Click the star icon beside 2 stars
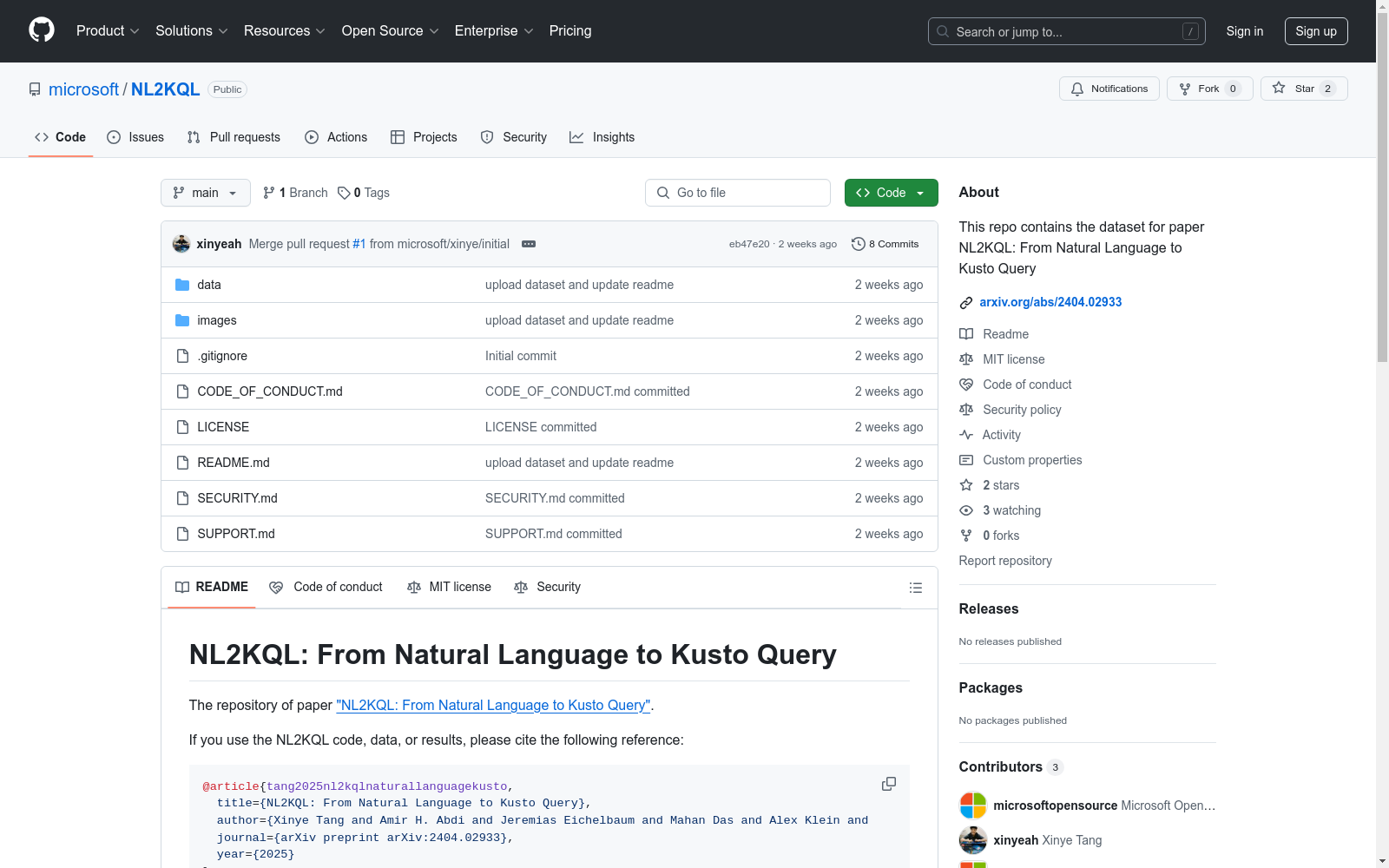 (x=966, y=485)
